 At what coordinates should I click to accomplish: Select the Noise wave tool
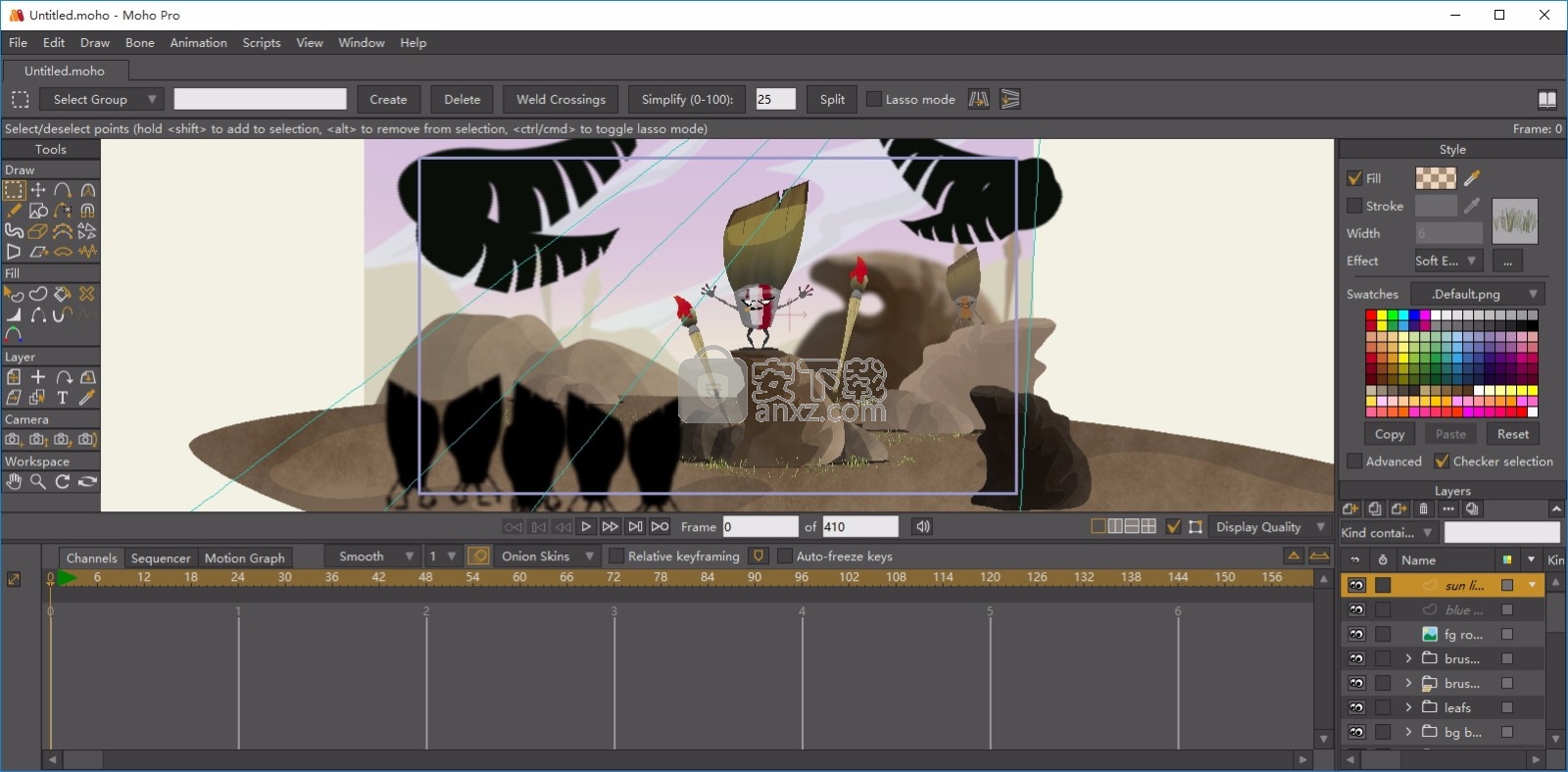point(87,252)
